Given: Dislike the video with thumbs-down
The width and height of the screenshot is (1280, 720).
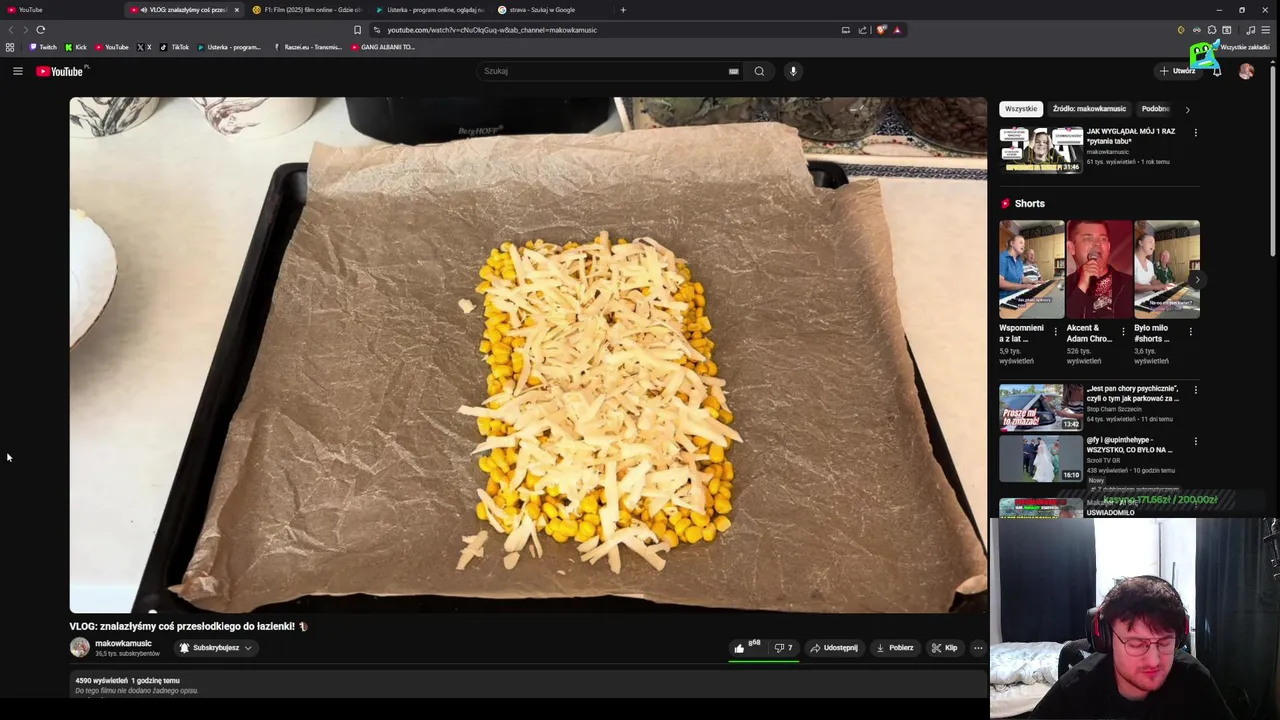Looking at the screenshot, I should click(783, 648).
